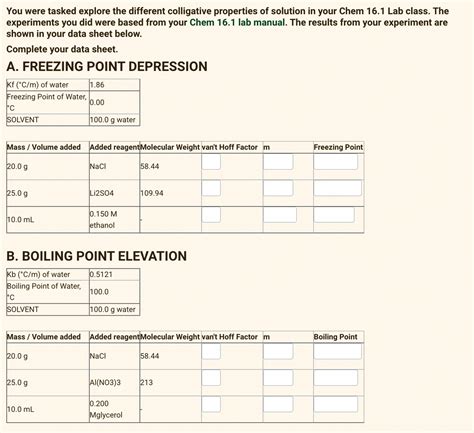Click molality field for 0.200 M glycerol
Viewport: 474px width, 433px height.
[x=278, y=404]
